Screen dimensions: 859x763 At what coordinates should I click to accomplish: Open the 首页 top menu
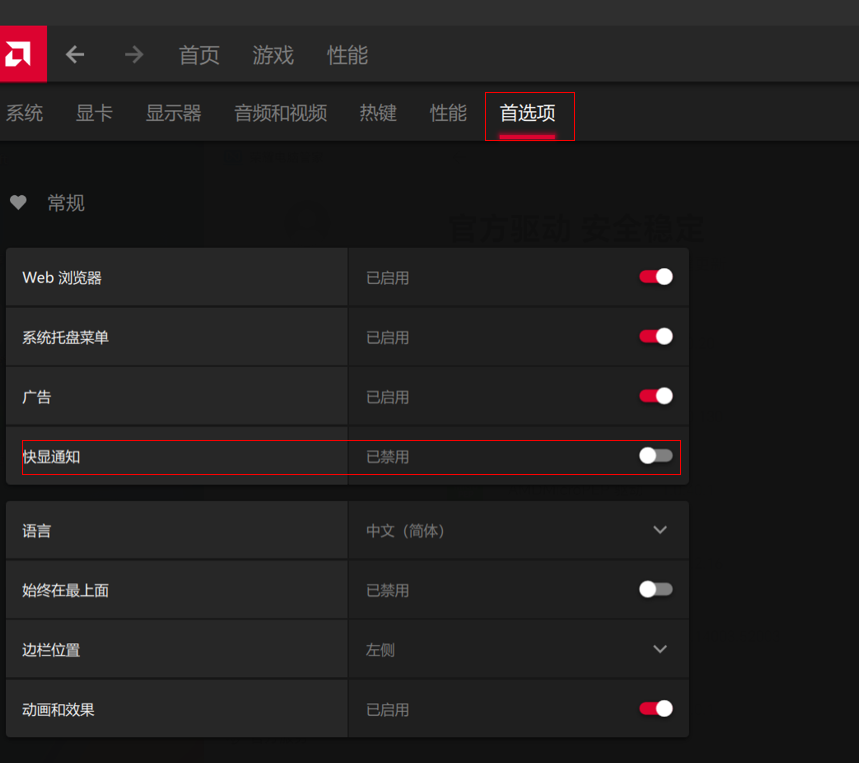coord(199,55)
